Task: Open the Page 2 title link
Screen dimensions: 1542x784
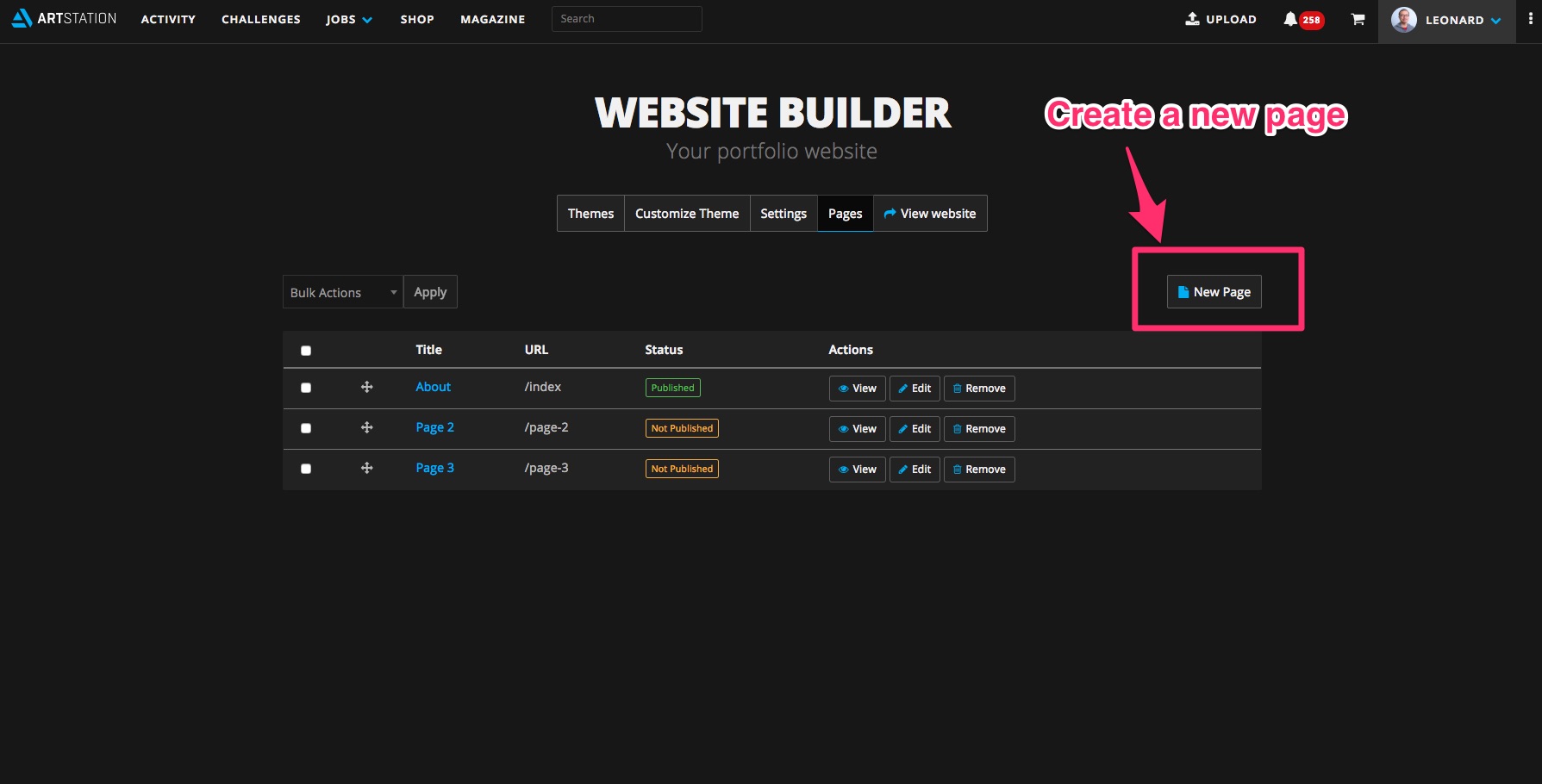Action: (x=434, y=427)
